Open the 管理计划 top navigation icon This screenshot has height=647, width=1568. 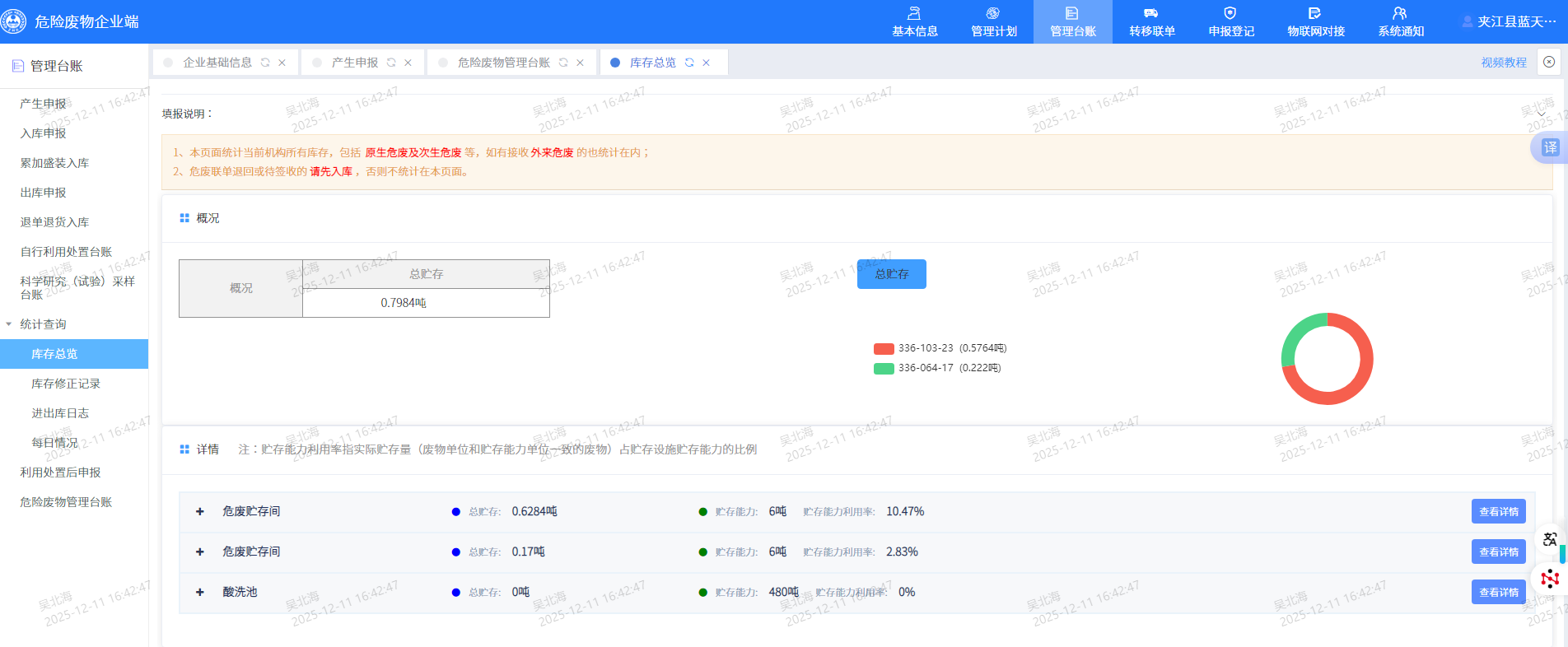993,14
